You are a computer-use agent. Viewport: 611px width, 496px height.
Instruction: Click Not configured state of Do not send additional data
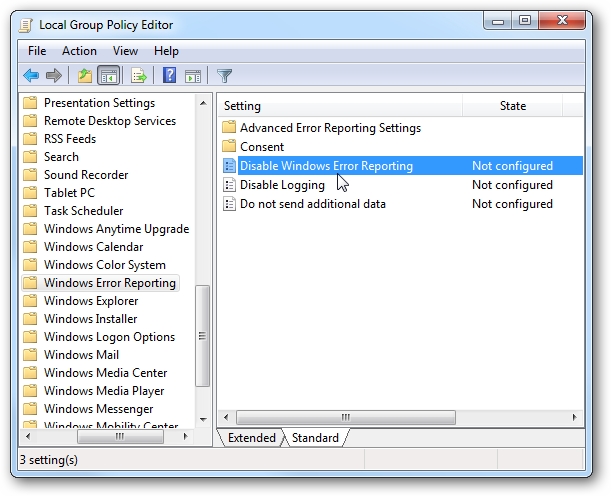512,204
